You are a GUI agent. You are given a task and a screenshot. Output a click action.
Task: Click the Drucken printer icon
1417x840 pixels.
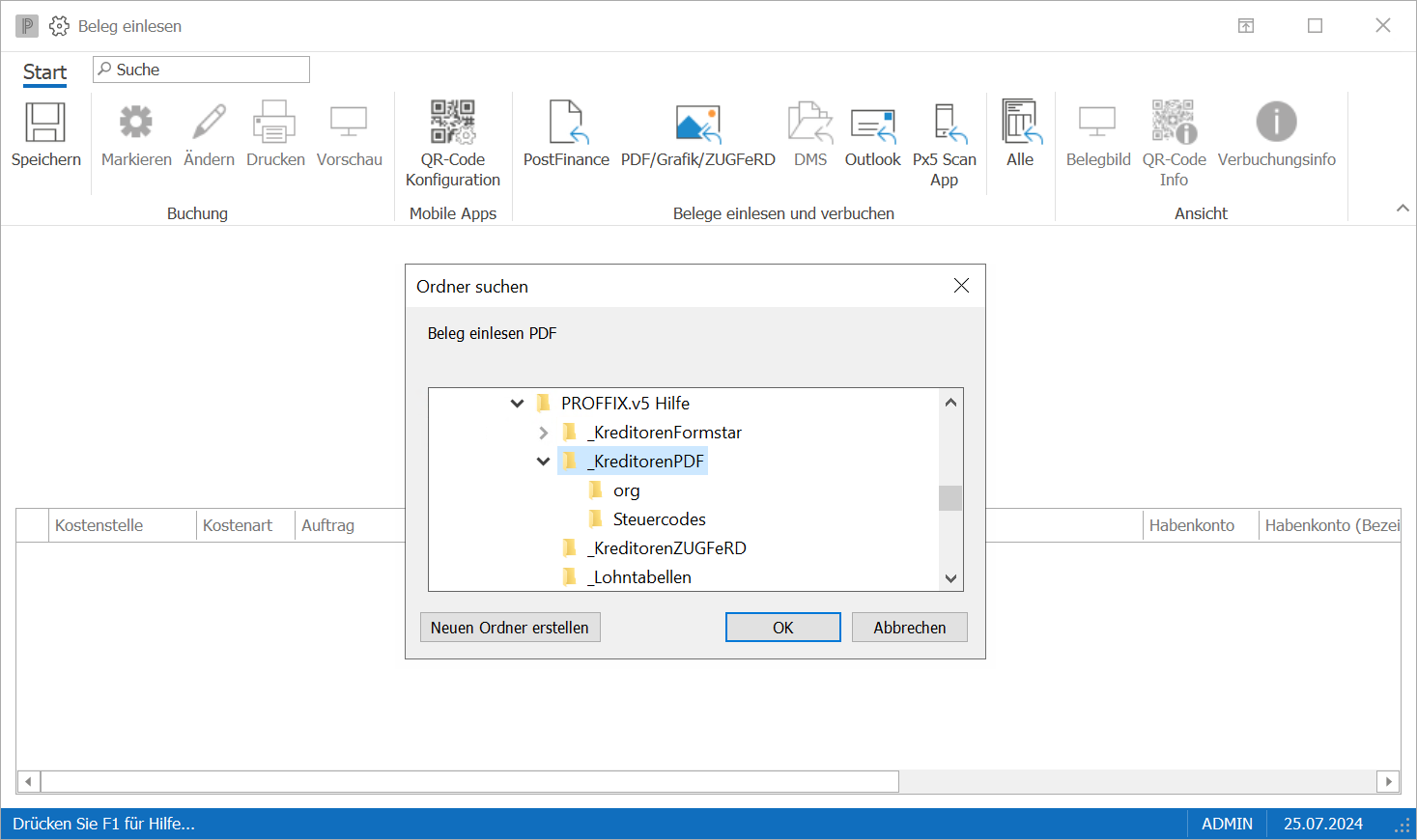click(x=274, y=123)
